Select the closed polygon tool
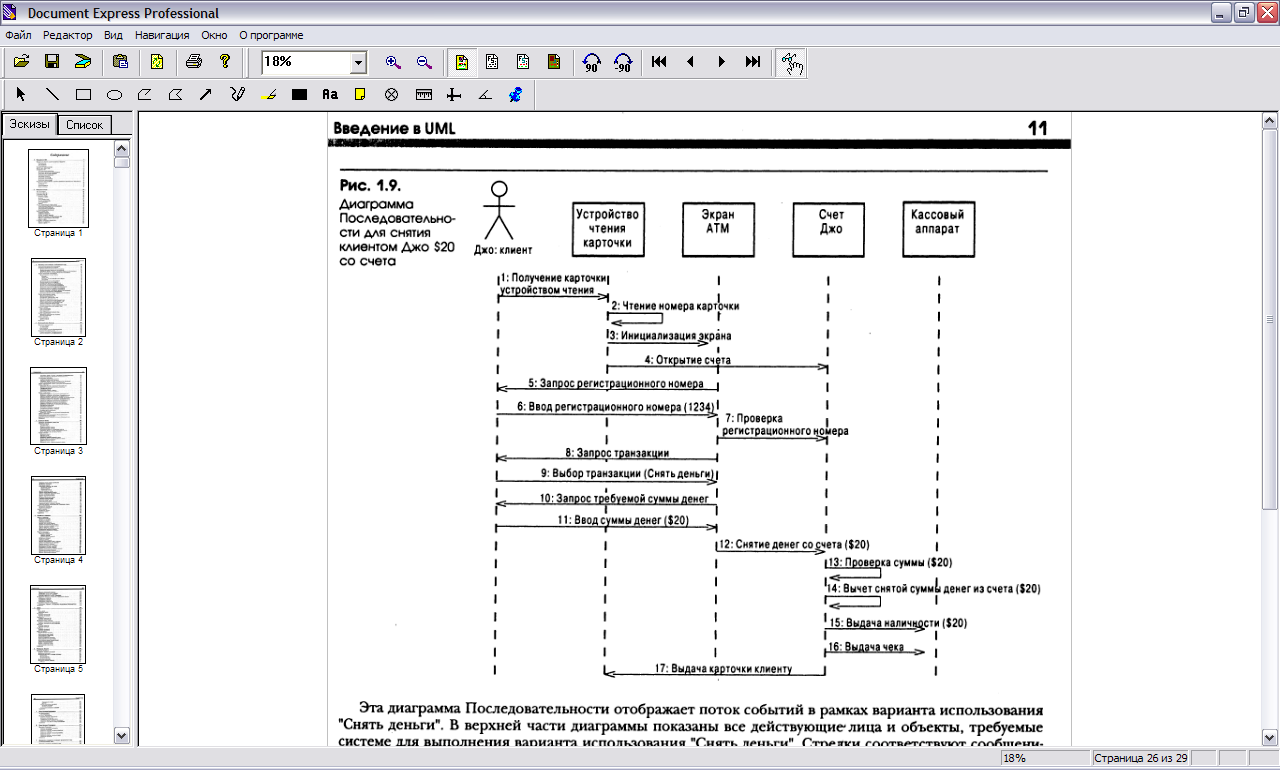Viewport: 1280px width, 770px height. pyautogui.click(x=176, y=95)
